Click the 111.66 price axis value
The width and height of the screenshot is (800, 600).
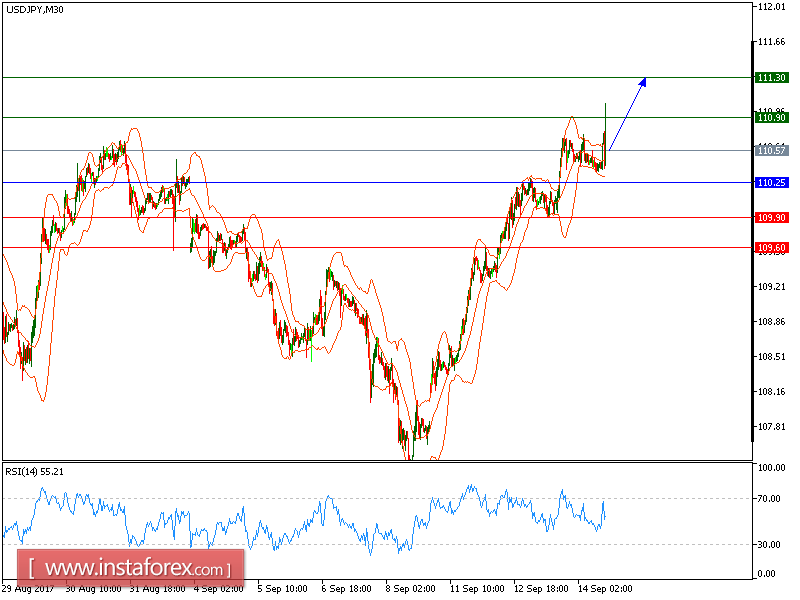point(770,42)
